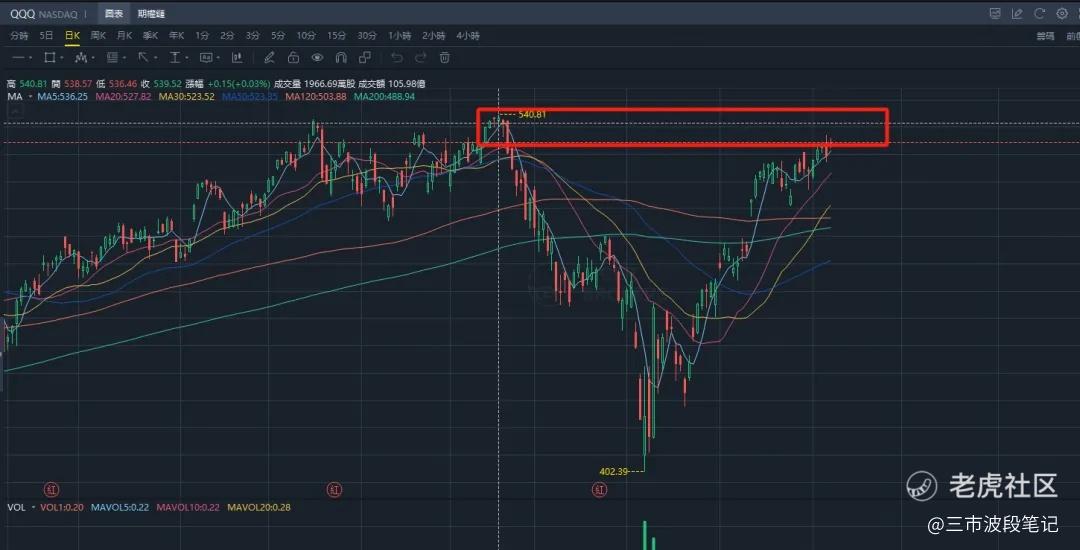Undo the last drawing action
Screen dimensions: 1080x550
tap(396, 58)
